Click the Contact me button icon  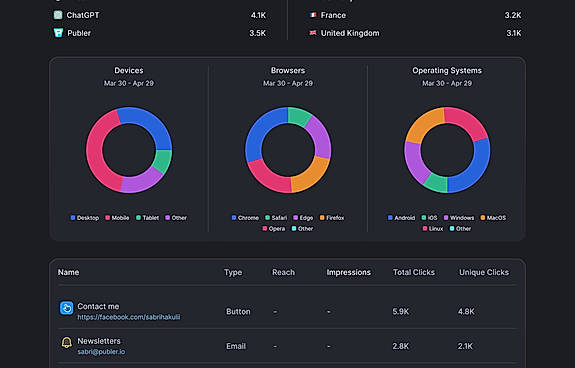coord(66,308)
